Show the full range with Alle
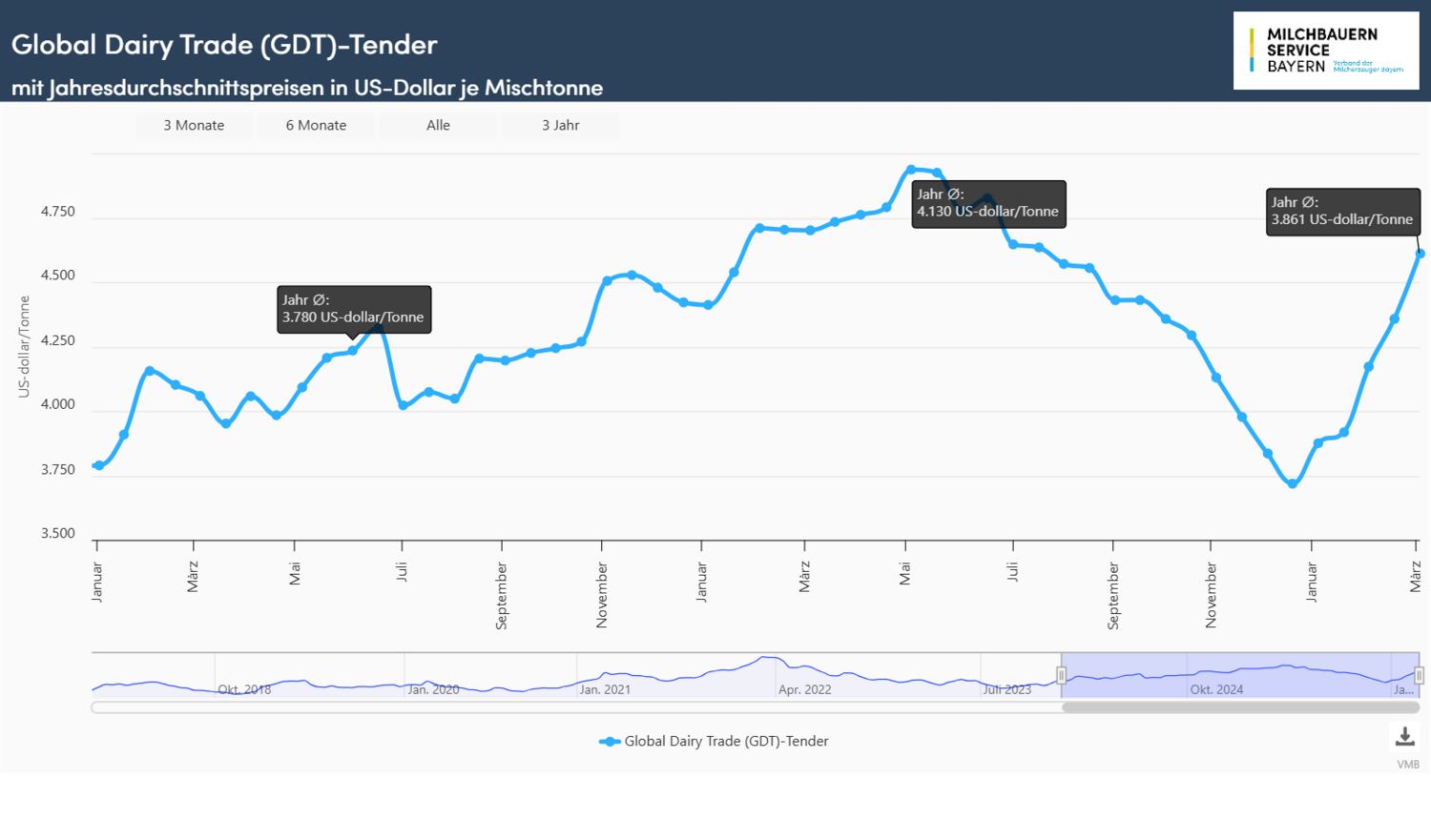 [438, 125]
